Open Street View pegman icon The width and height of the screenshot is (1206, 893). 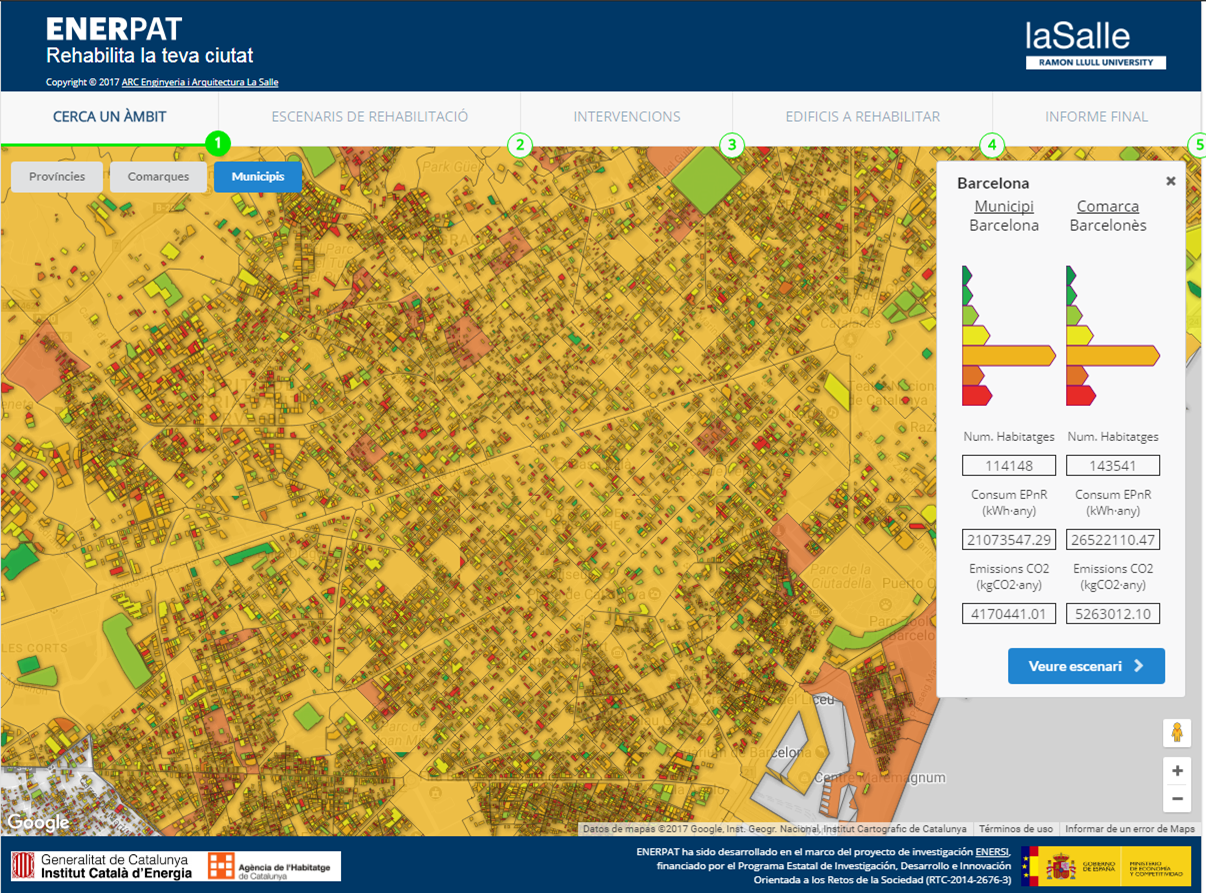[x=1177, y=733]
